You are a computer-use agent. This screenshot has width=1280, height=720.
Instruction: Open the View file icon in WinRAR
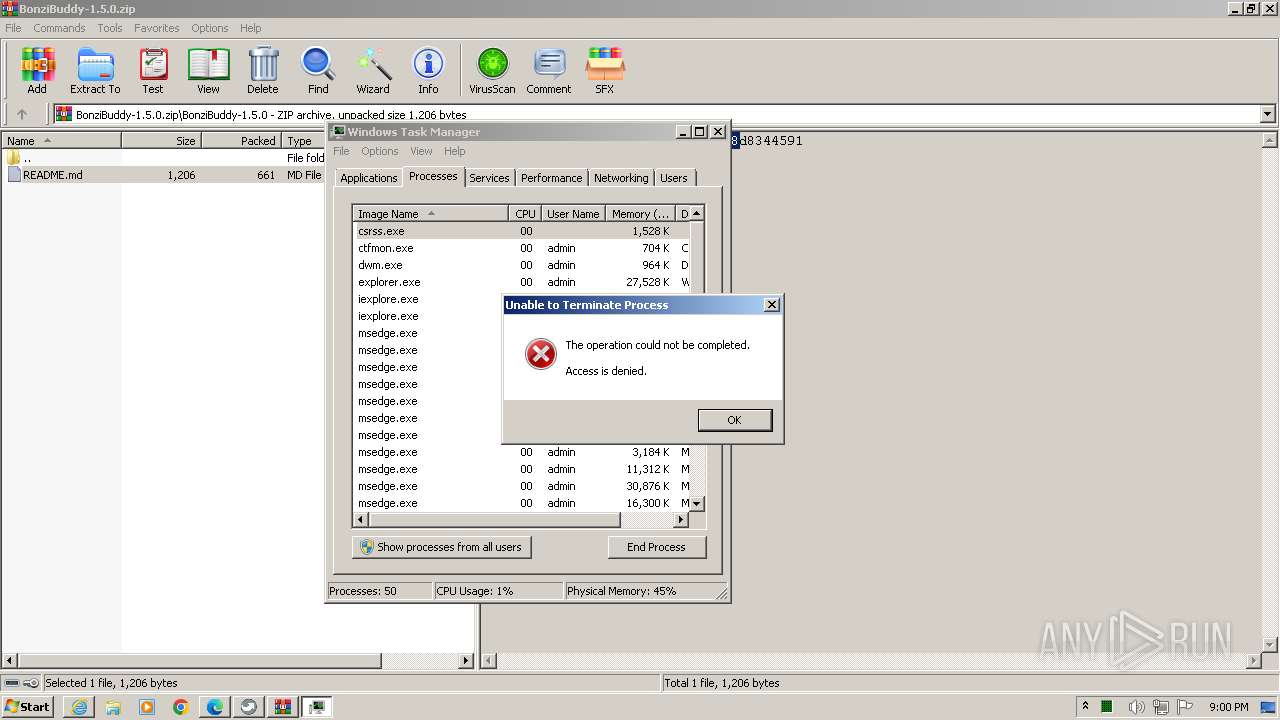[x=208, y=70]
